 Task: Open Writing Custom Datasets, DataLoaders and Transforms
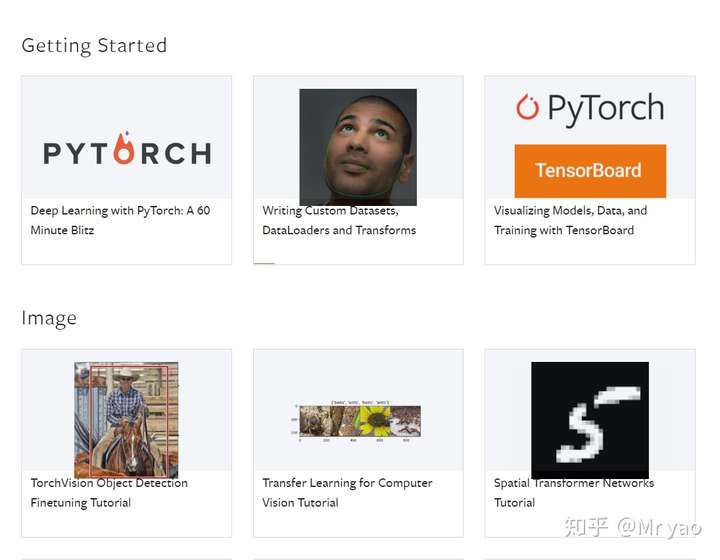[x=339, y=220]
